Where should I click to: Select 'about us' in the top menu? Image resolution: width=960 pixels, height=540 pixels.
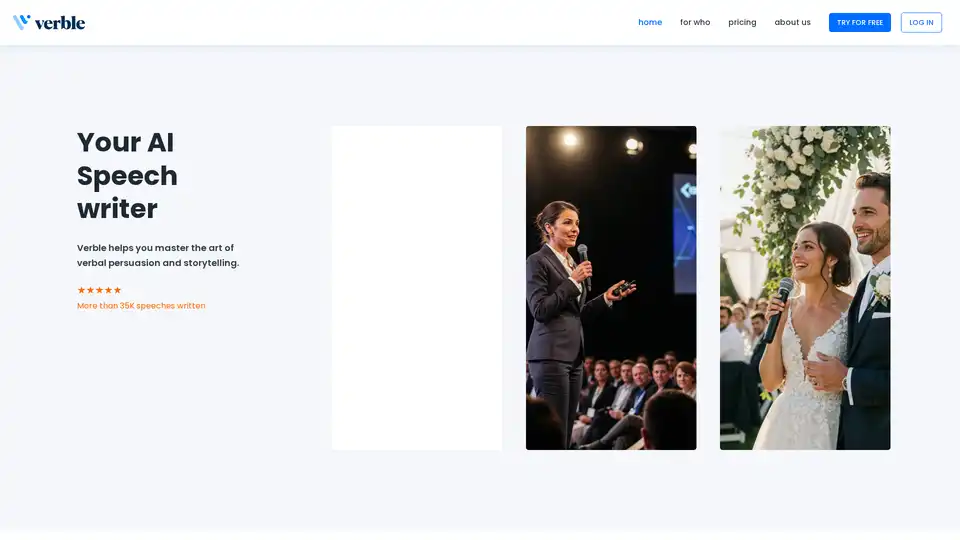coord(792,22)
